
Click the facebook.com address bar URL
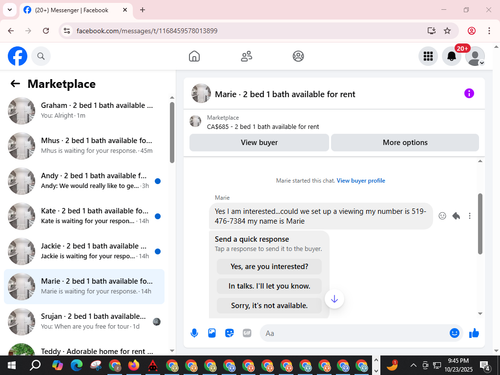147,31
